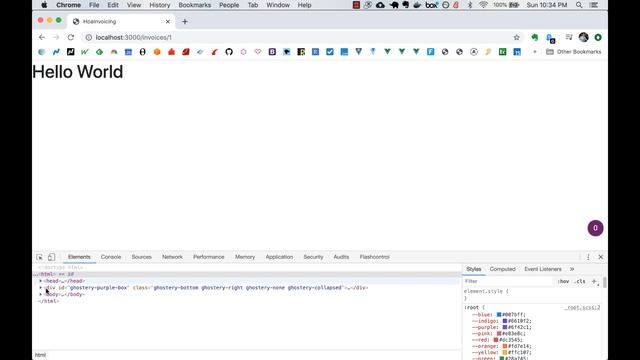This screenshot has width=640, height=360.
Task: Open the purple B Bootstrap bookmark icon
Action: pos(272,52)
